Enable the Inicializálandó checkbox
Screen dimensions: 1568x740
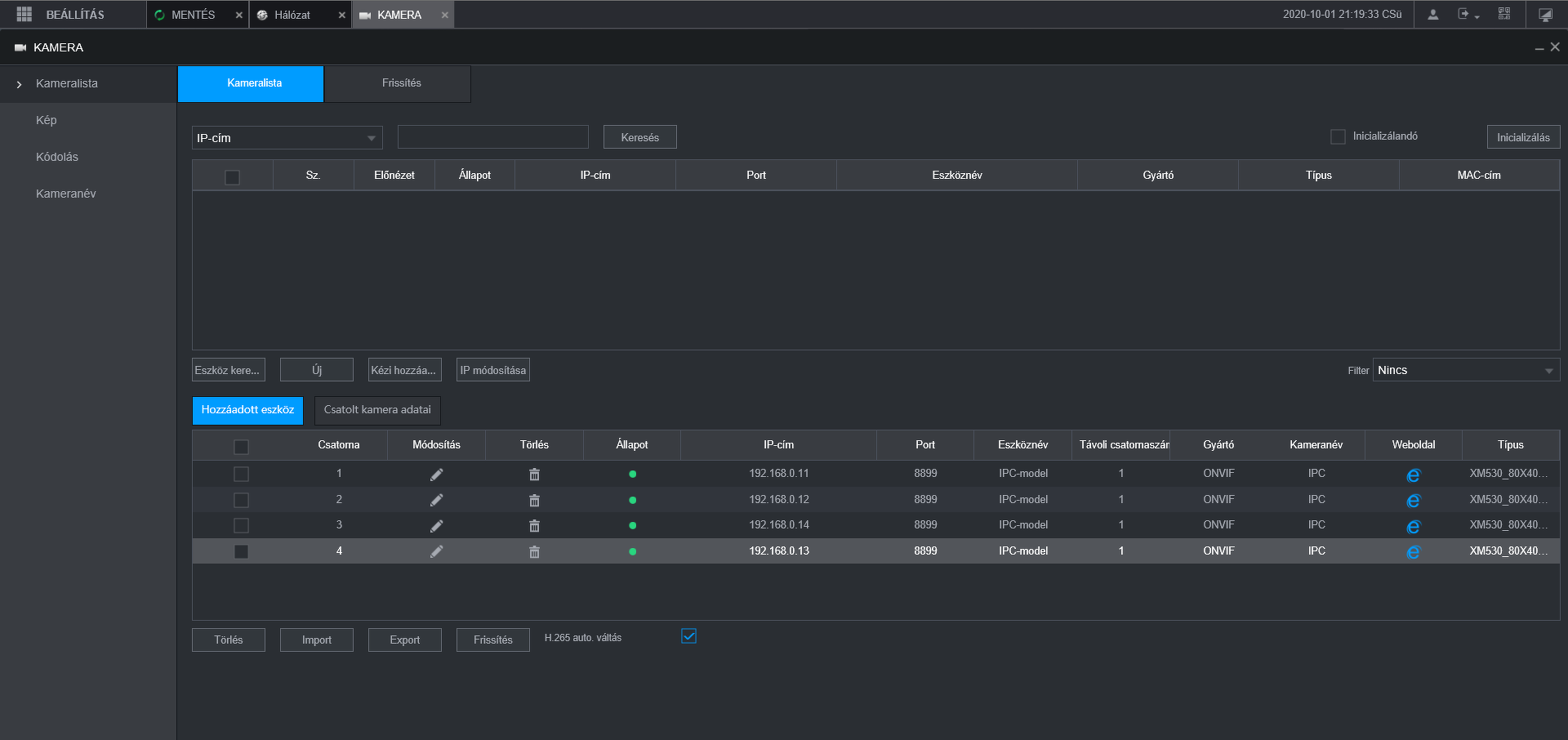[x=1338, y=137]
